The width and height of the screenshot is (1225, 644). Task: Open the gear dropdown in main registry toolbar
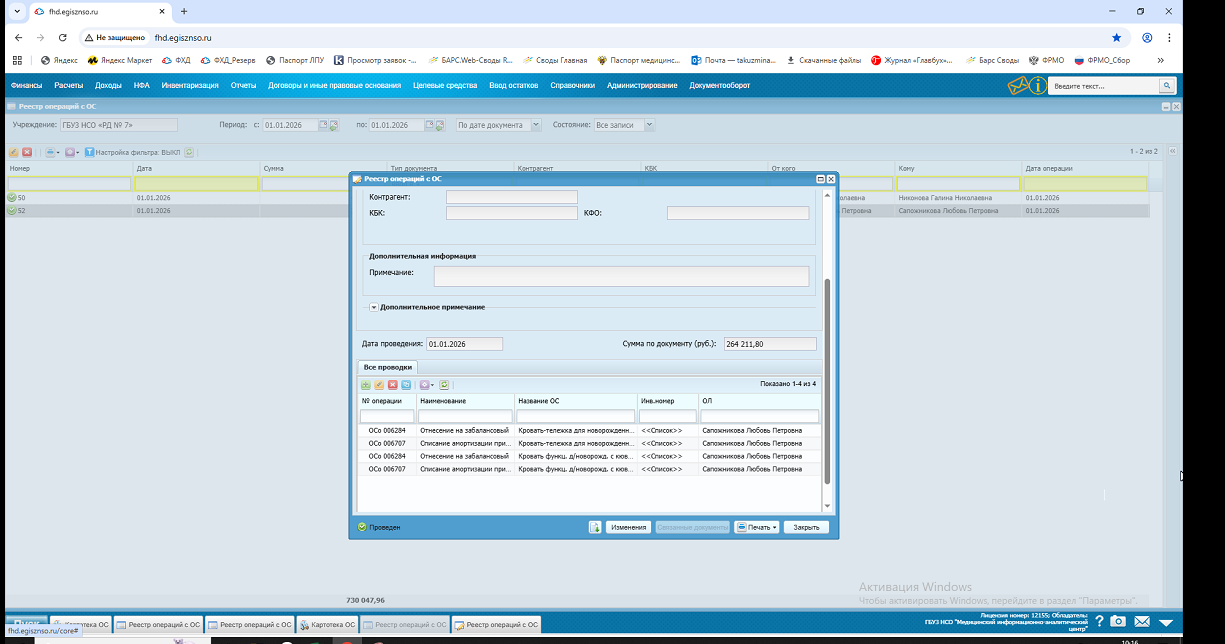(72, 152)
